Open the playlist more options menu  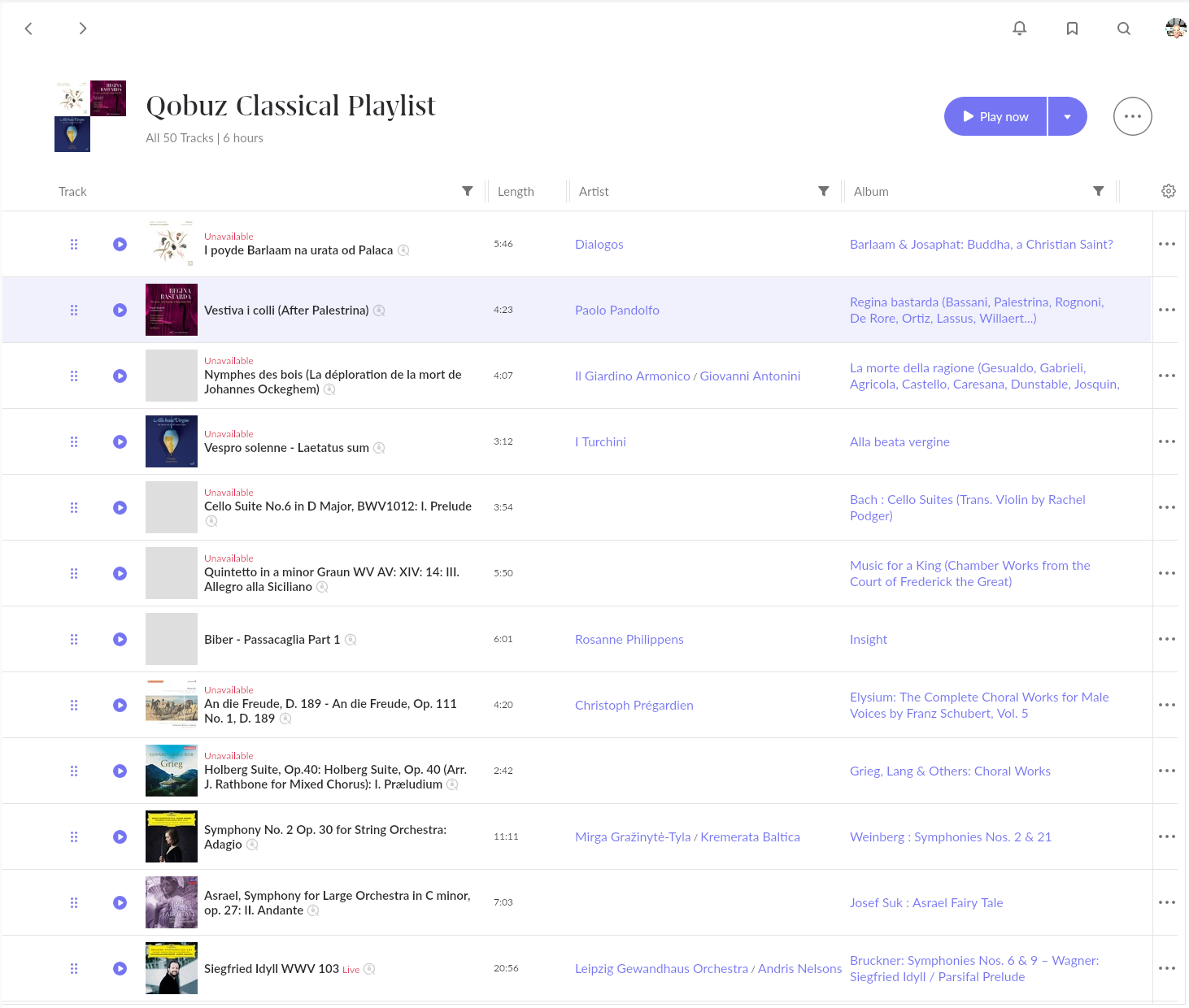point(1133,116)
